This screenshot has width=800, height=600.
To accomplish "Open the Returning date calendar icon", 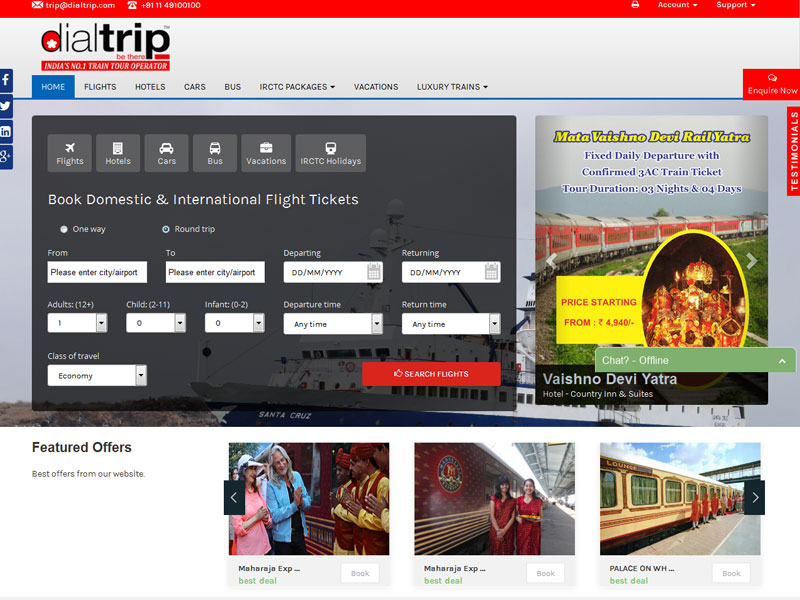I will (491, 271).
